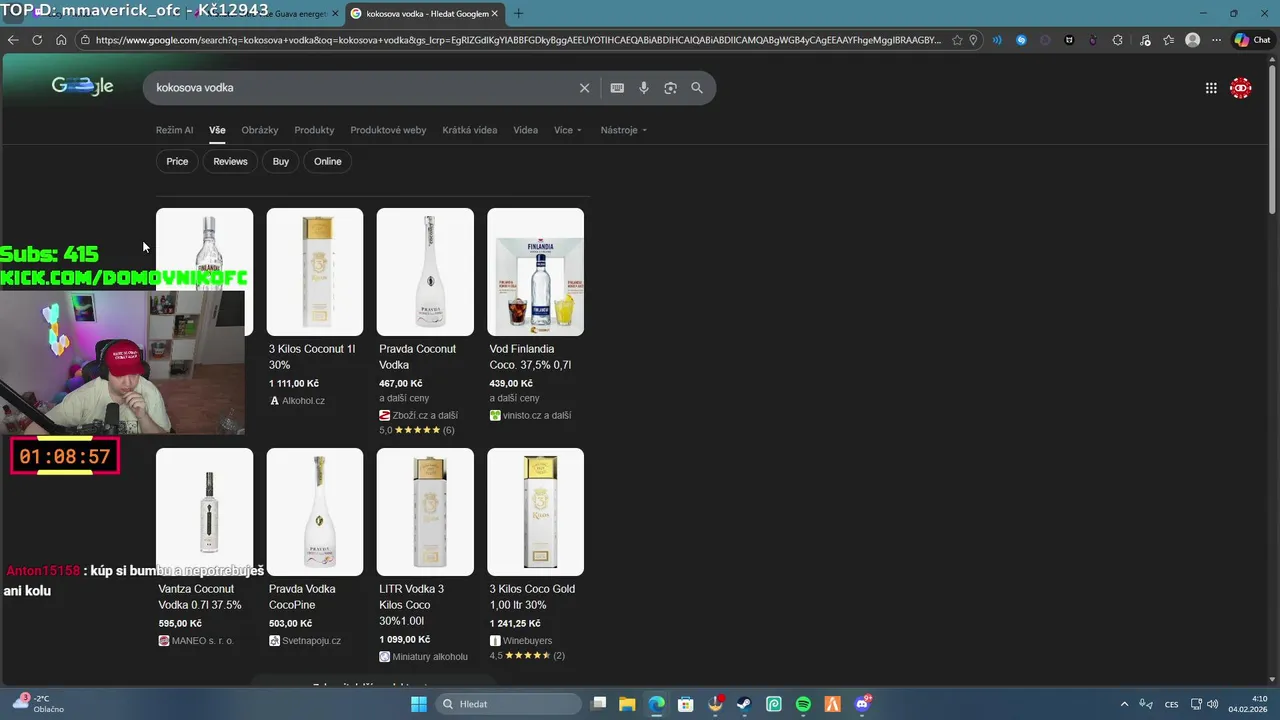Open the Google account avatar menu

1241,88
